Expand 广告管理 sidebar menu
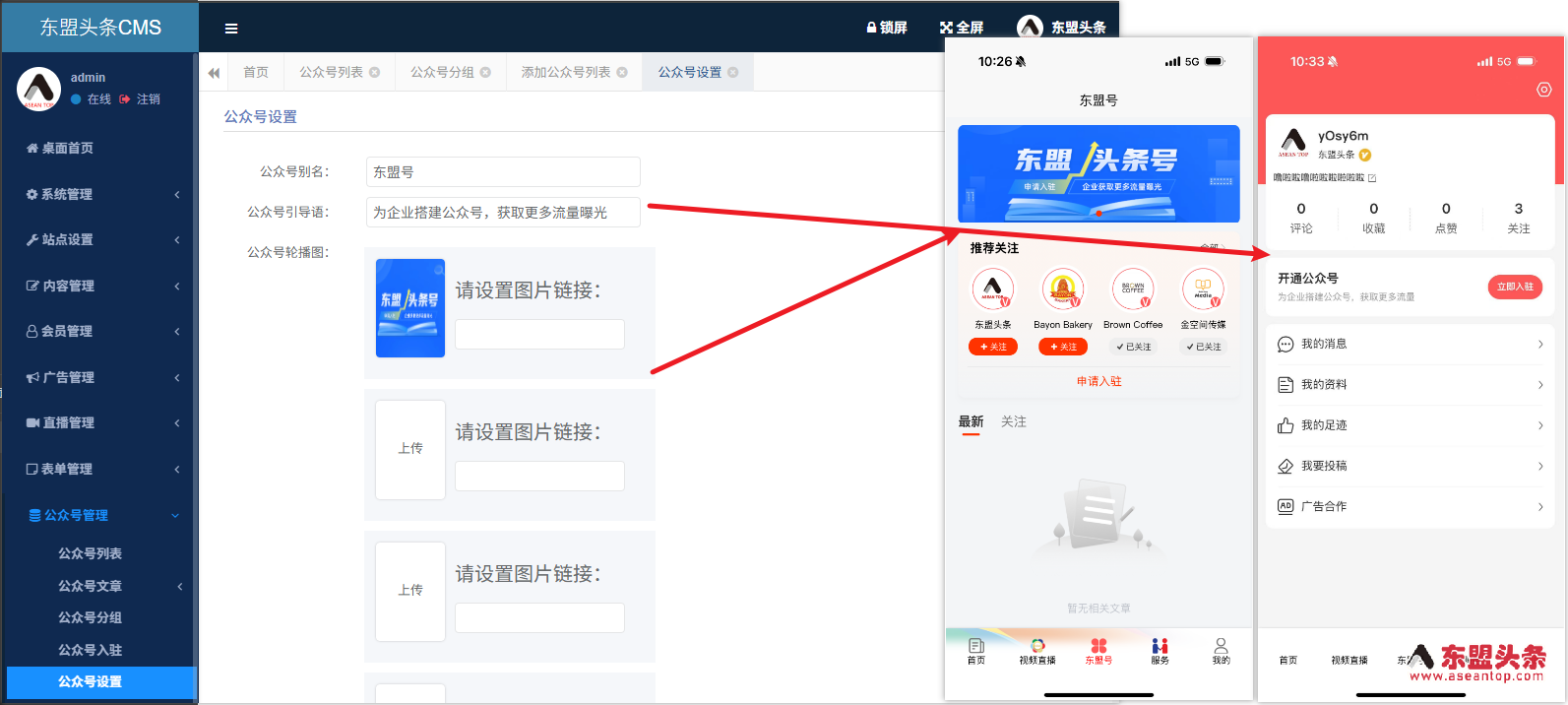The image size is (1568, 705). [99, 377]
